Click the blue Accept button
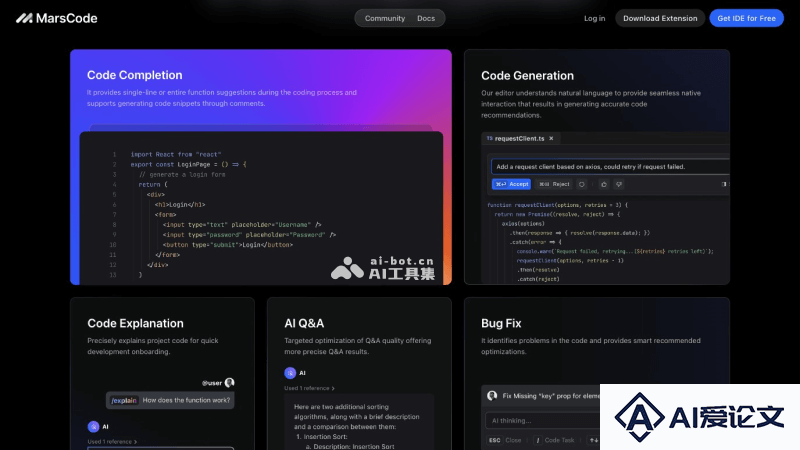Viewport: 800px width, 450px height. (x=511, y=184)
